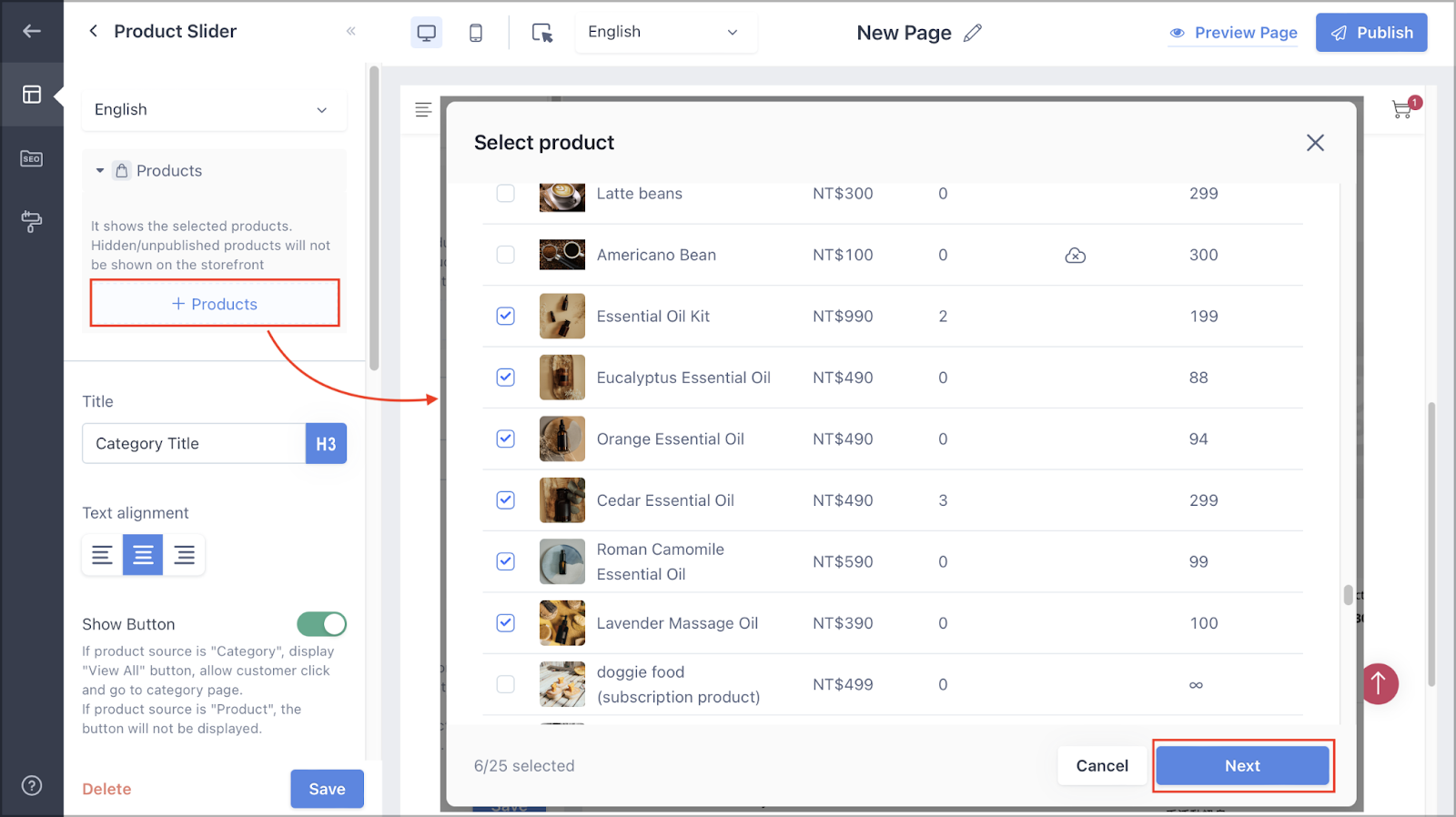The image size is (1456, 817).
Task: Open the SEO settings sidebar icon
Action: point(32,158)
